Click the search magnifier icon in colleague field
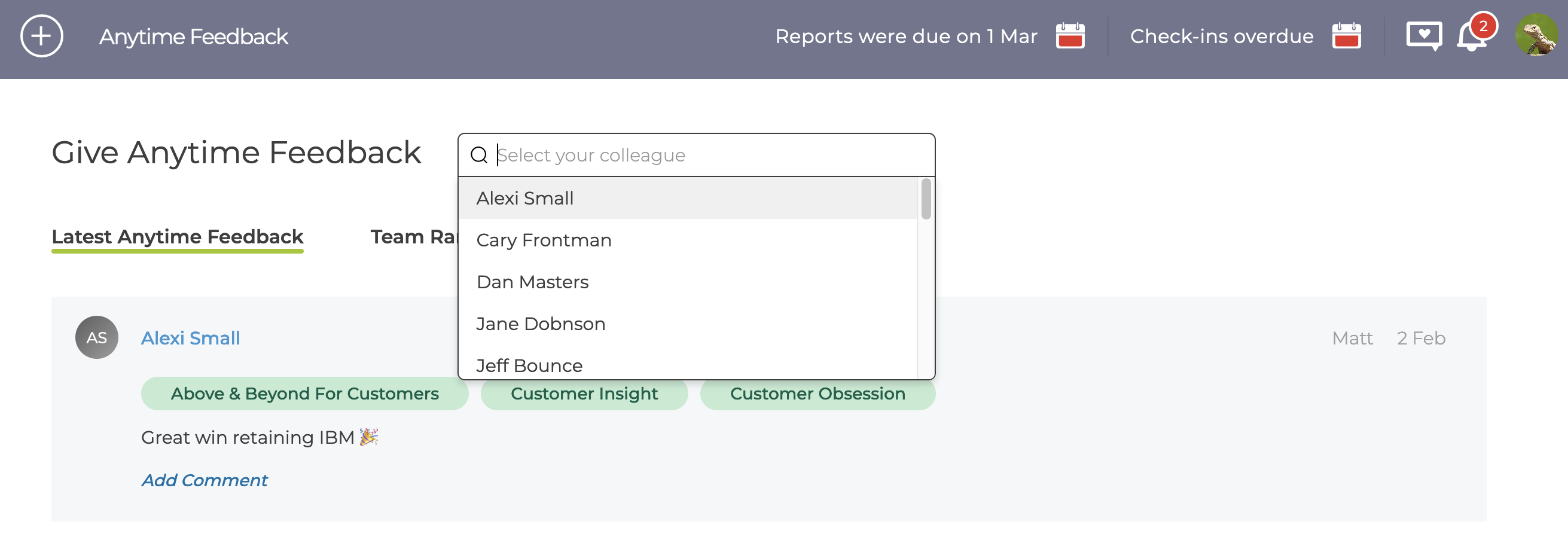The width and height of the screenshot is (1568, 555). [479, 155]
